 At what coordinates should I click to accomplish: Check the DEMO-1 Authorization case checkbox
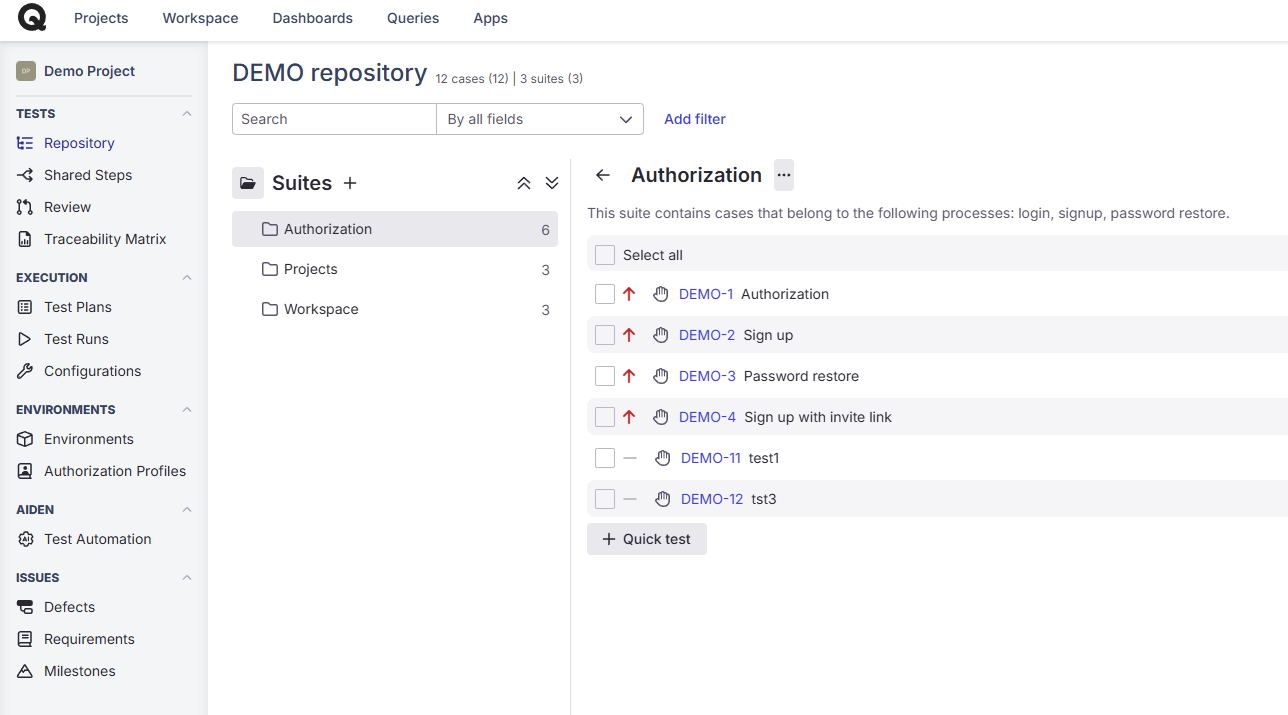tap(605, 294)
